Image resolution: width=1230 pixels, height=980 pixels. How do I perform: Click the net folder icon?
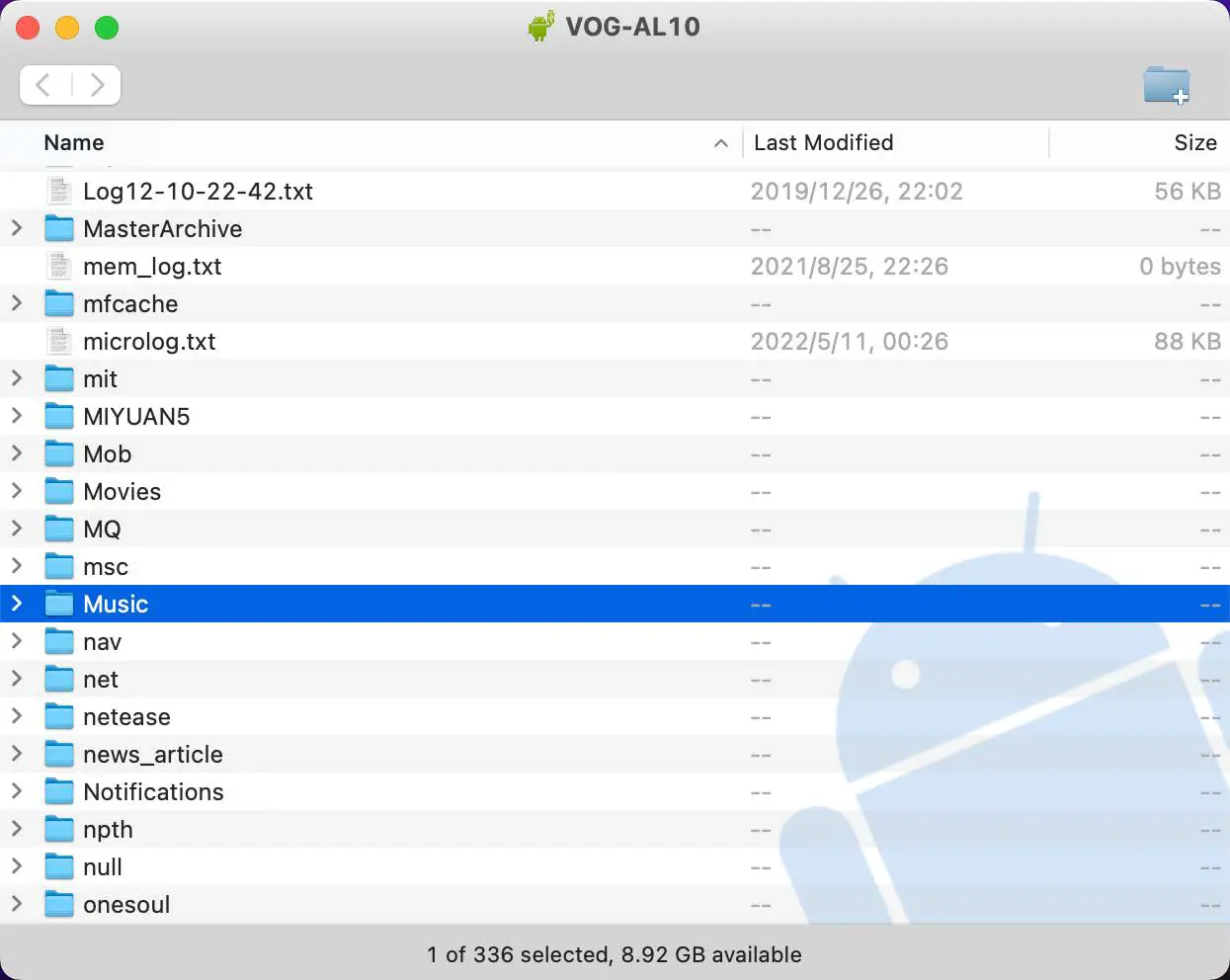click(x=59, y=679)
